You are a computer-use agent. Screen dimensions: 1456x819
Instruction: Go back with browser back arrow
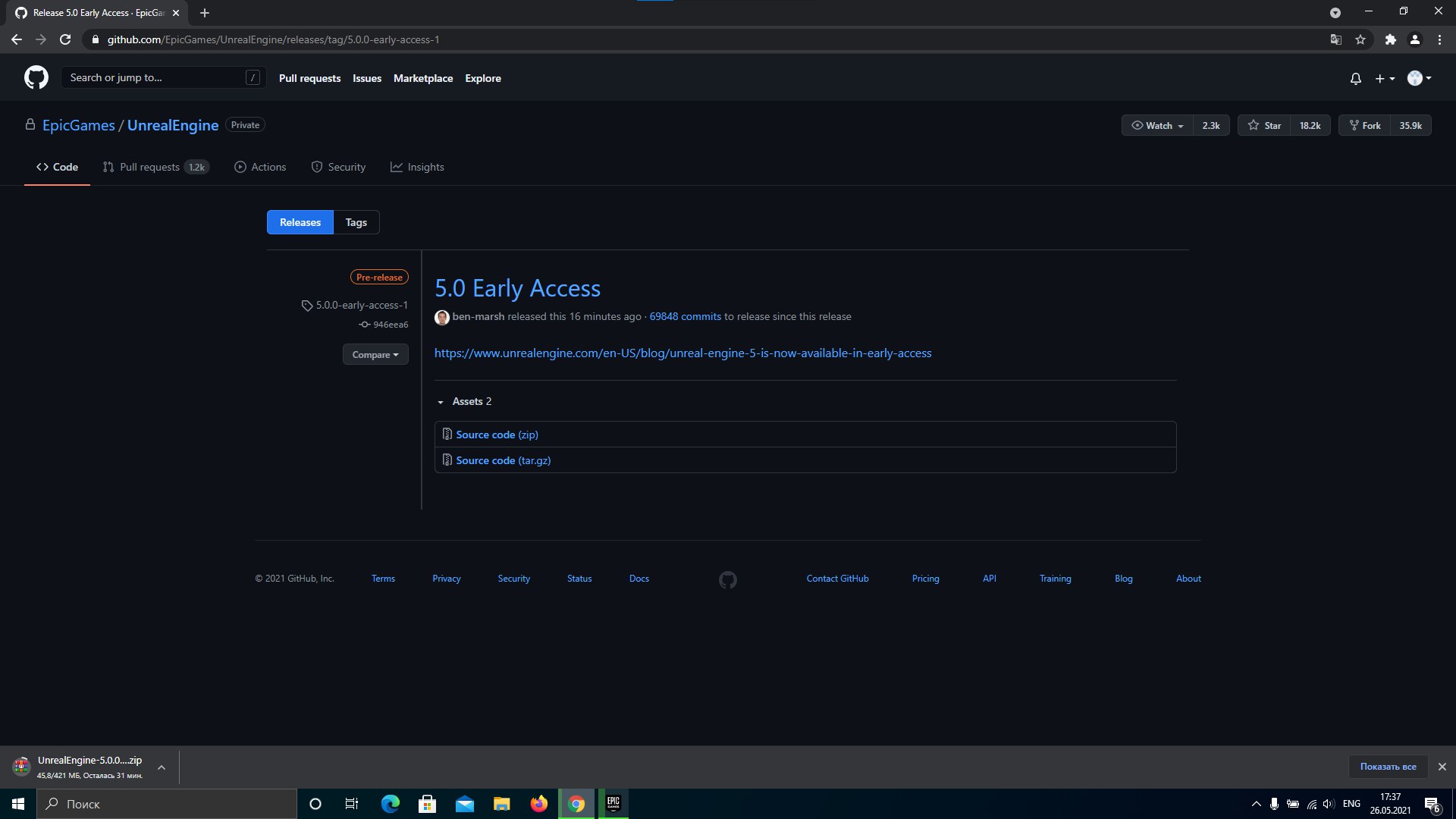[x=17, y=39]
